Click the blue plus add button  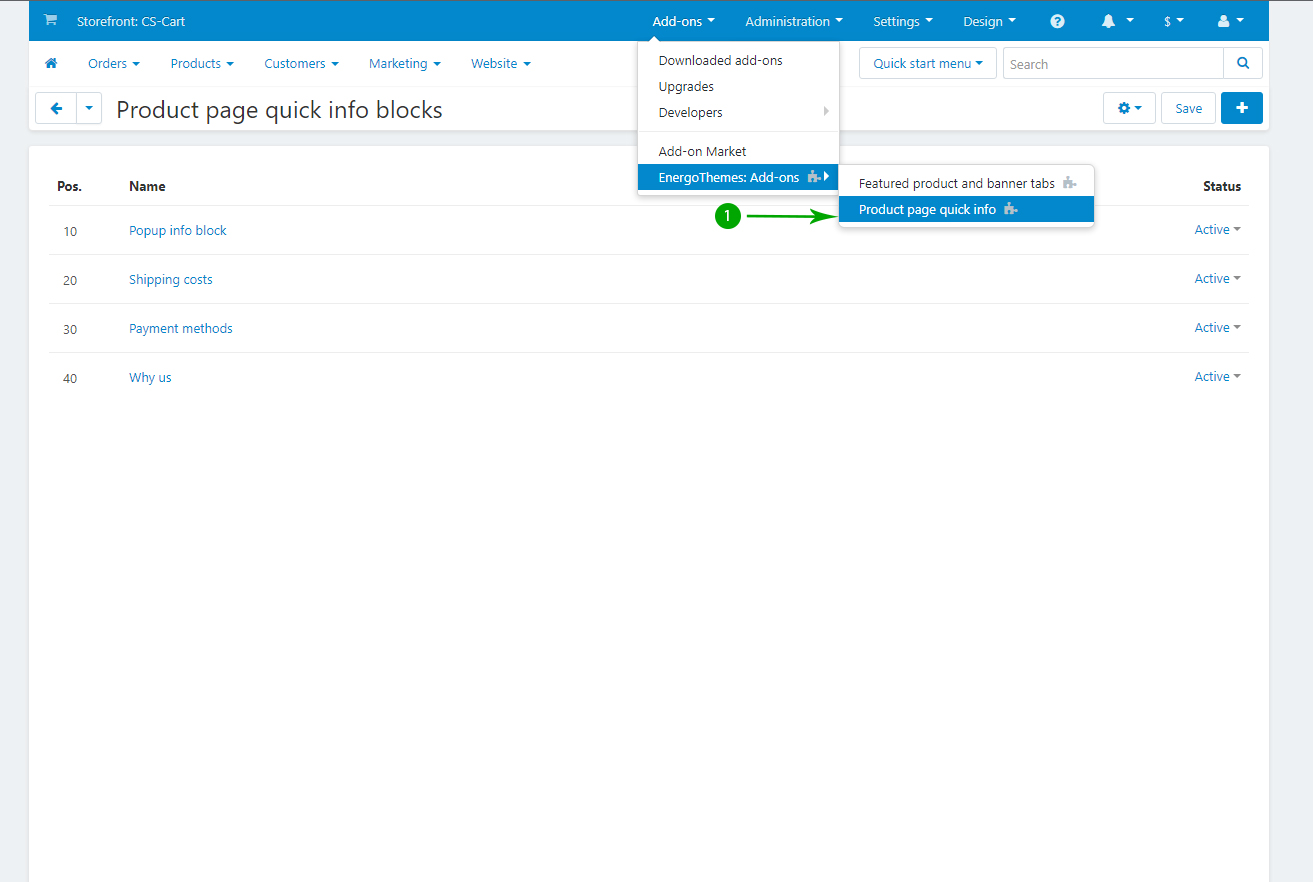[1241, 108]
